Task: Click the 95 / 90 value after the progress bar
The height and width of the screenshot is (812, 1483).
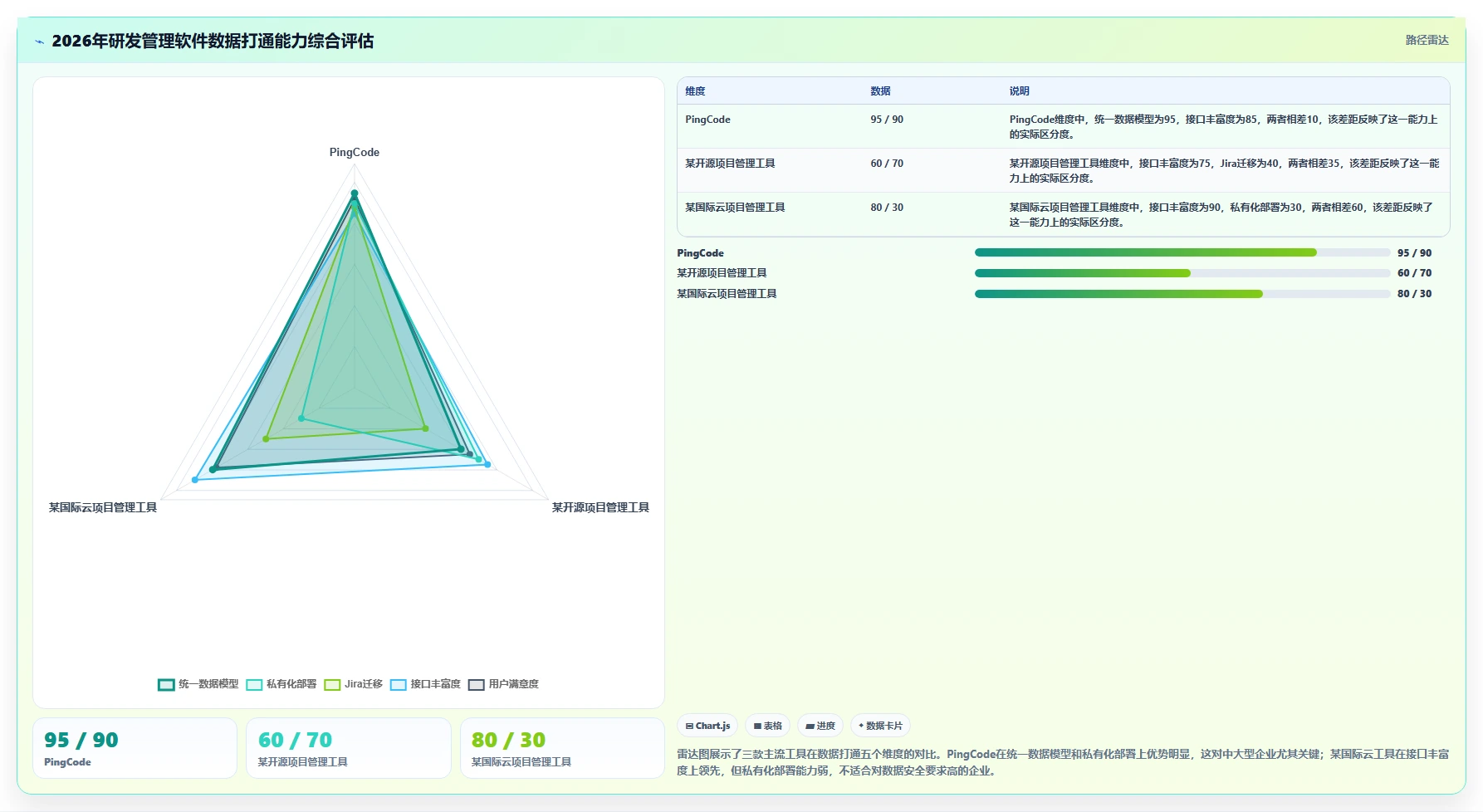Action: 1414,253
